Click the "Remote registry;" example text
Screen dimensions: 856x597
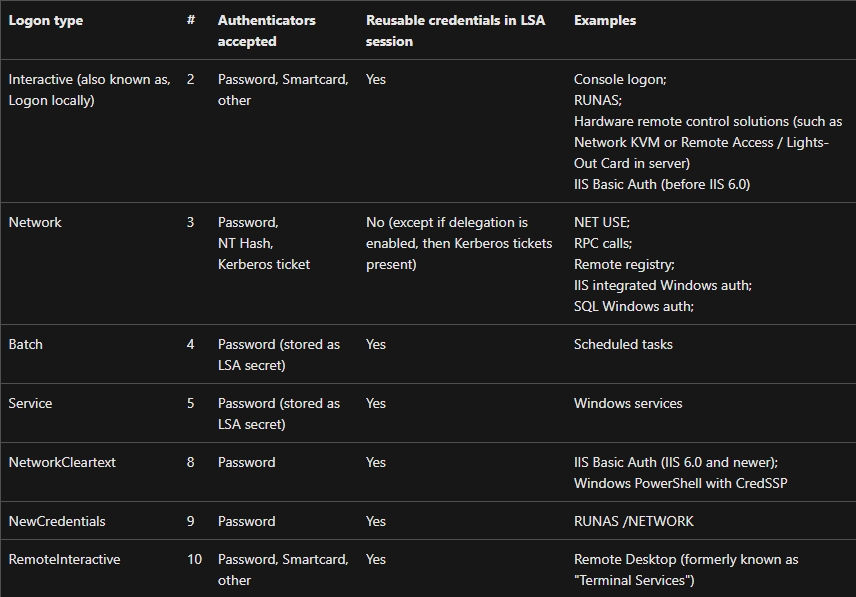624,264
